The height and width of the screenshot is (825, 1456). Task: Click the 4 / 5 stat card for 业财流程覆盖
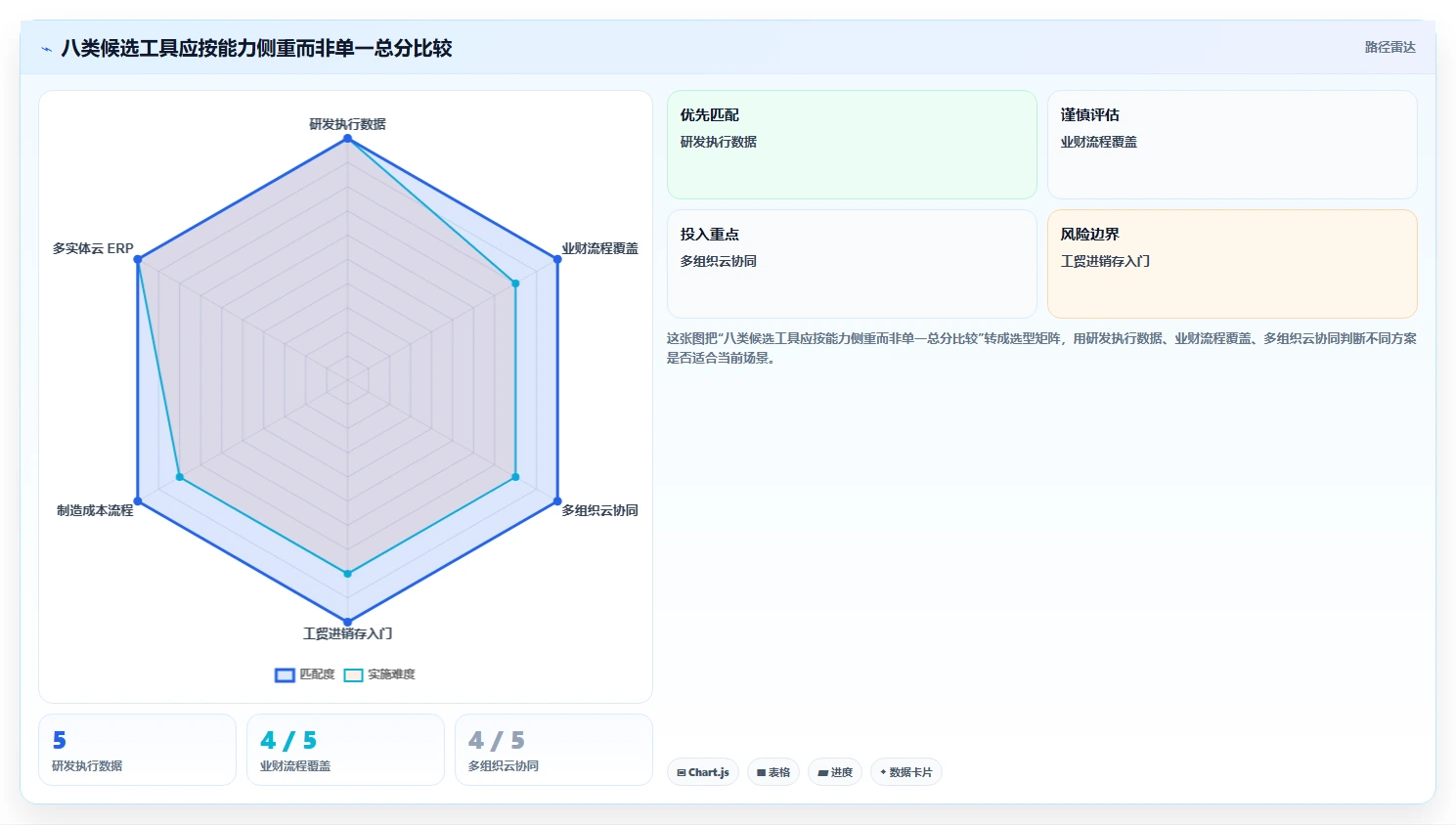click(345, 750)
